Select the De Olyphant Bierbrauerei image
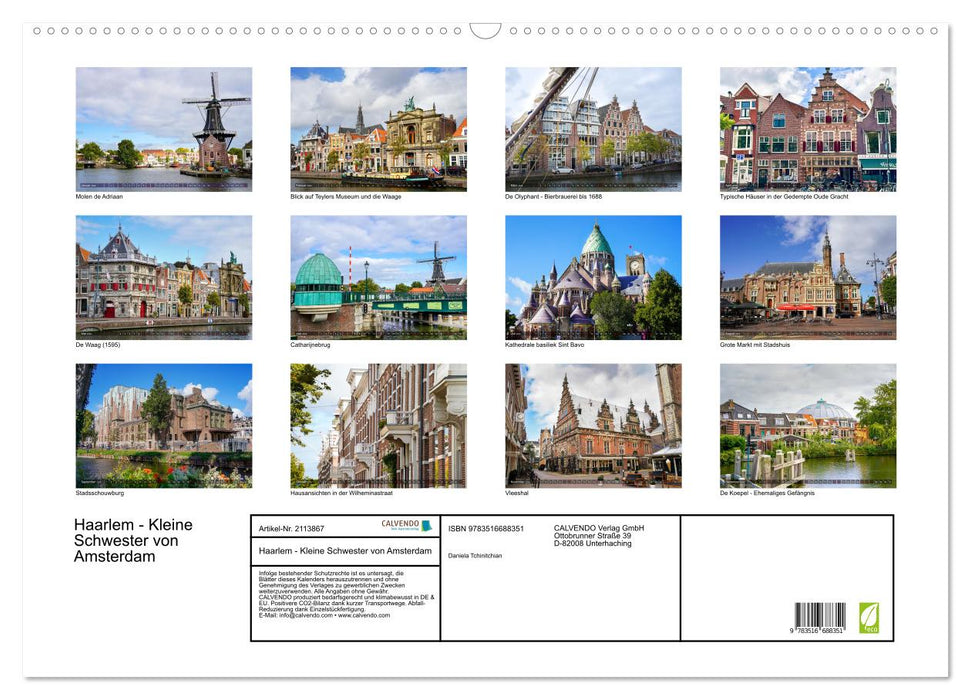Viewport: 971px width, 700px height. 593,127
